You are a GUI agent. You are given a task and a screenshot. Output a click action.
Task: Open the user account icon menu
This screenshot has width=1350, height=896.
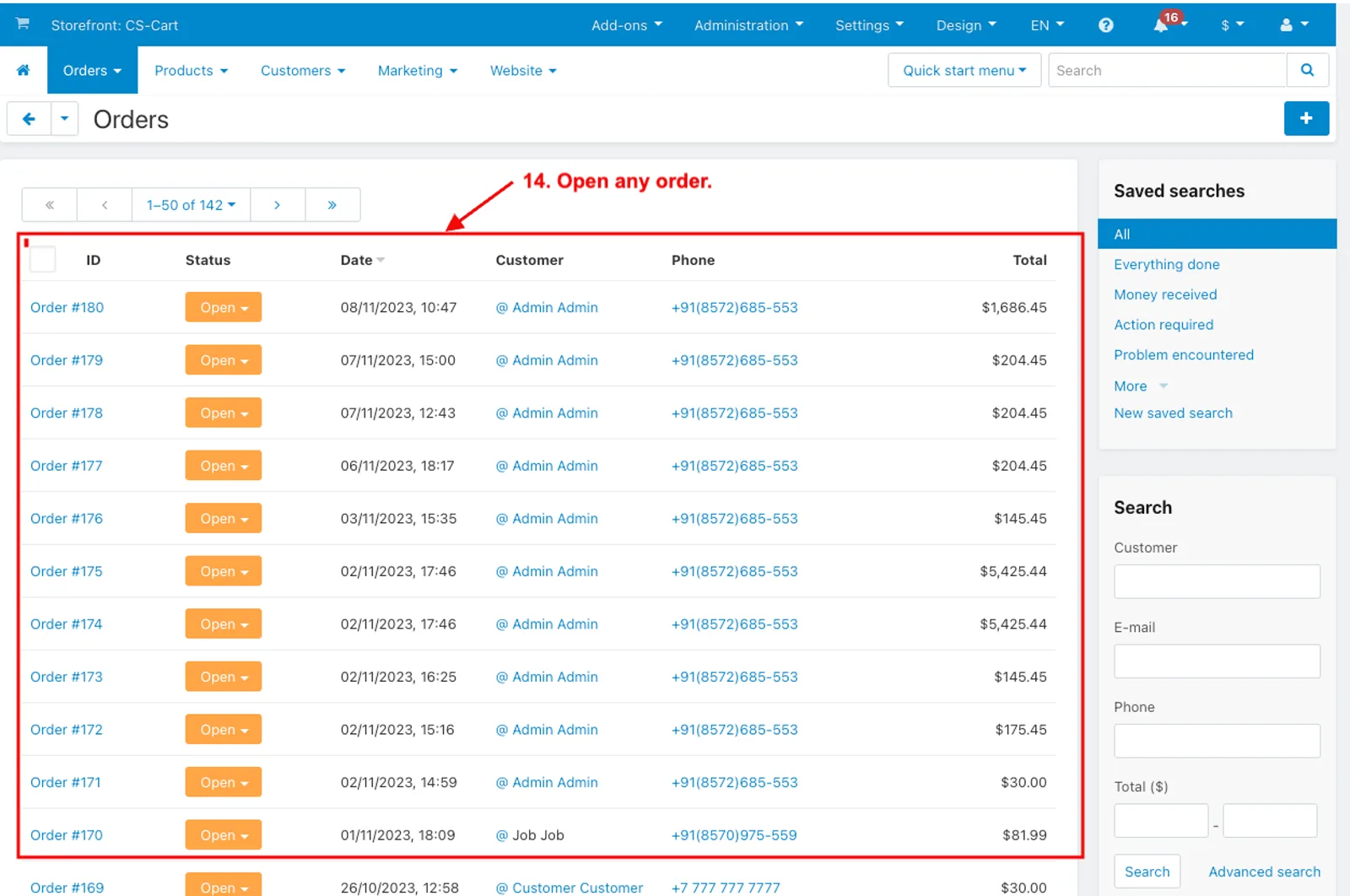(1294, 24)
